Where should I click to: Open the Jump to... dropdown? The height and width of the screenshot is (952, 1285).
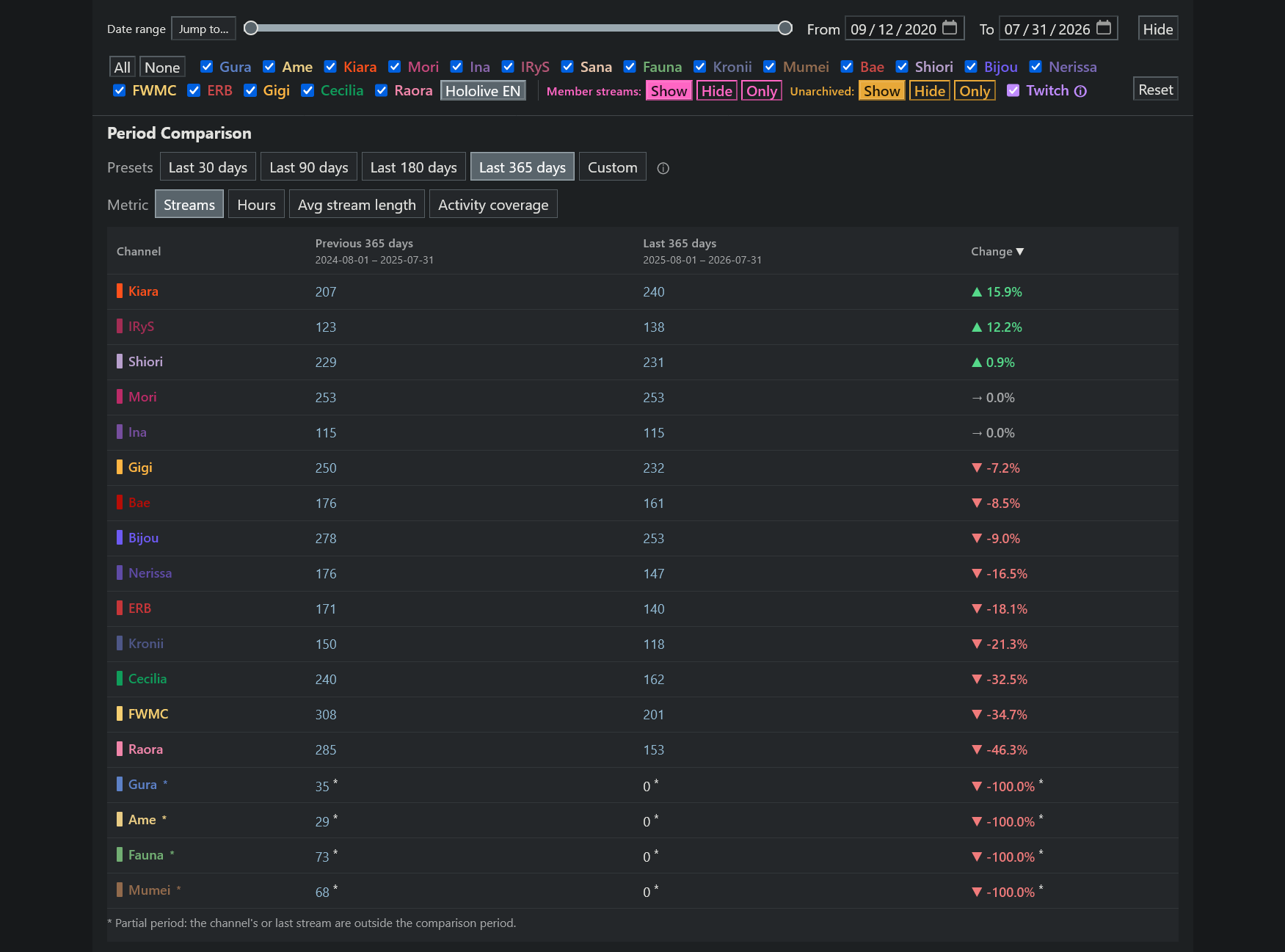point(203,29)
